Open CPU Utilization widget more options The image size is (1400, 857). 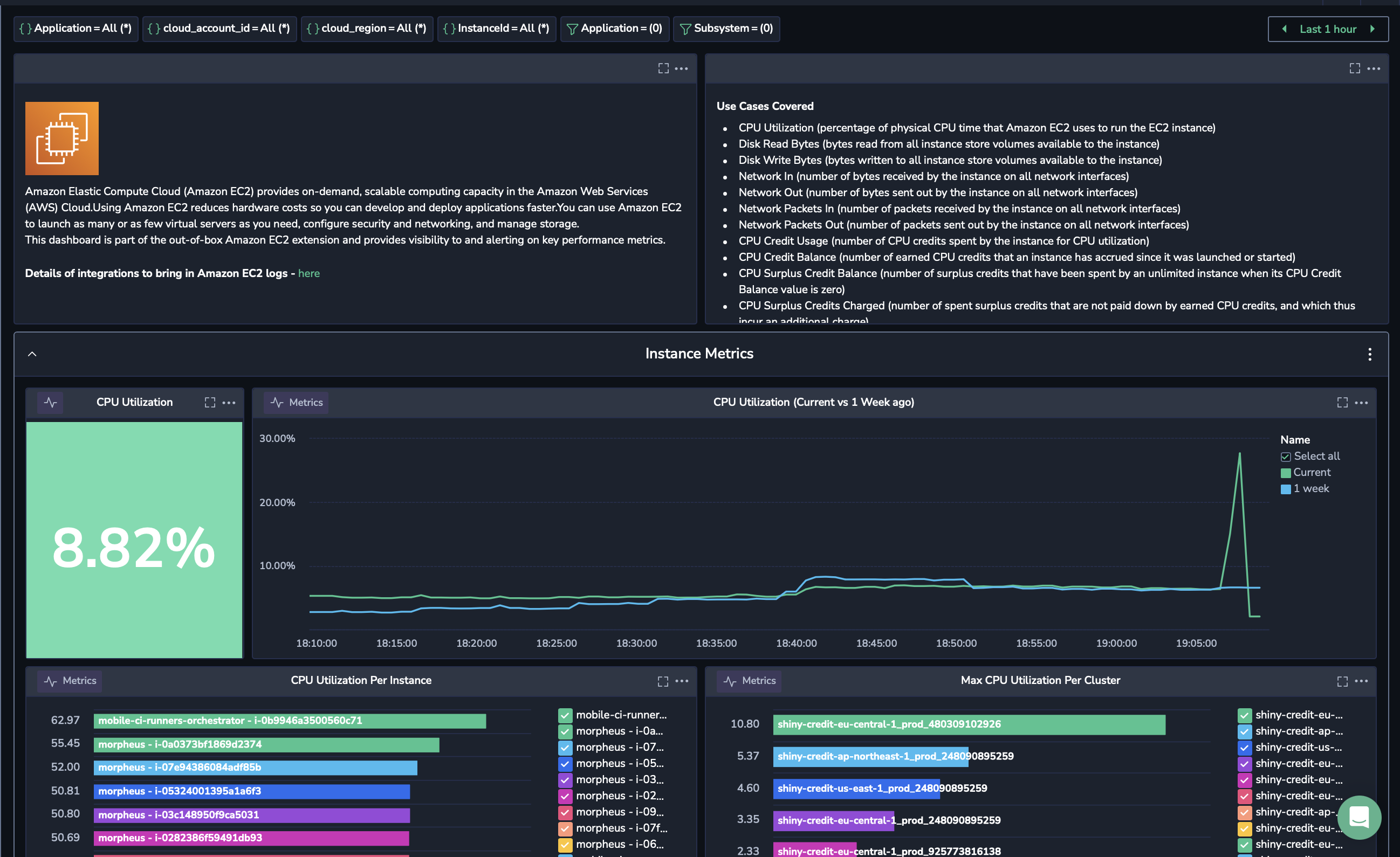tap(229, 402)
